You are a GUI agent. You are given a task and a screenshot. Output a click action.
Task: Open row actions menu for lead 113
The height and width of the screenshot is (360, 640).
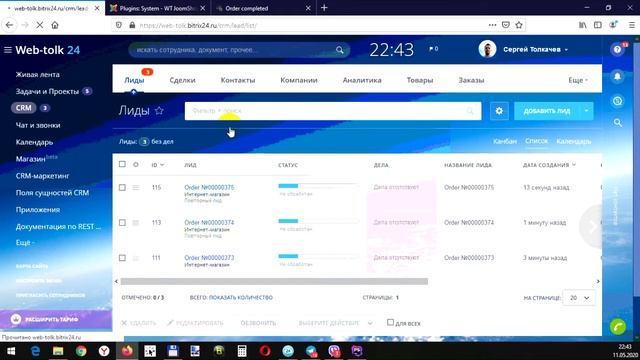[136, 222]
